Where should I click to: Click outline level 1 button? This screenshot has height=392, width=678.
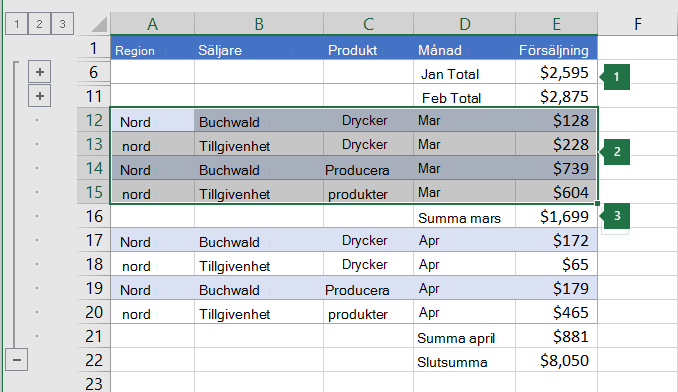pos(16,24)
